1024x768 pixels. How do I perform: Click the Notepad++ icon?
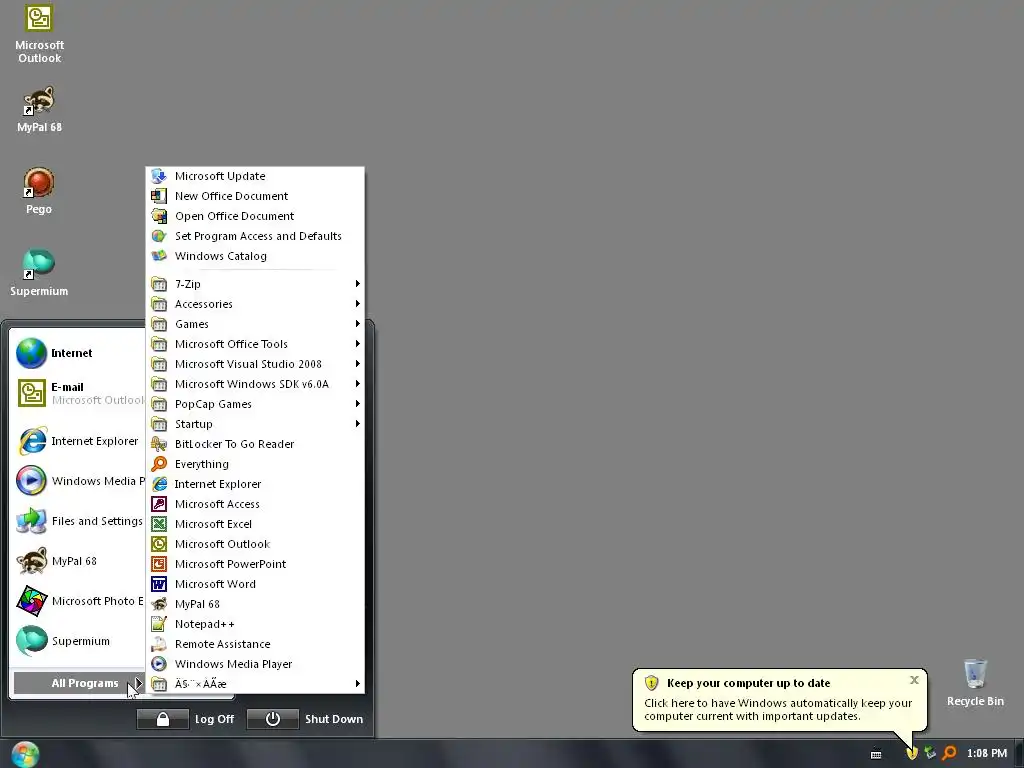click(159, 624)
